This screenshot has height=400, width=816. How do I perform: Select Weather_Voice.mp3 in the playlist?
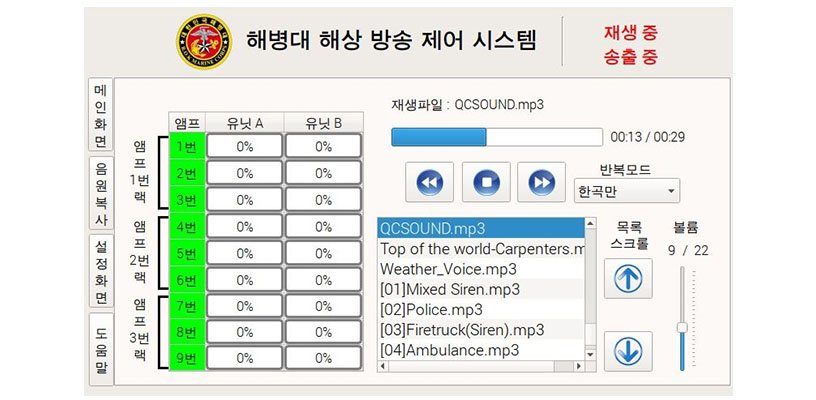pos(448,269)
